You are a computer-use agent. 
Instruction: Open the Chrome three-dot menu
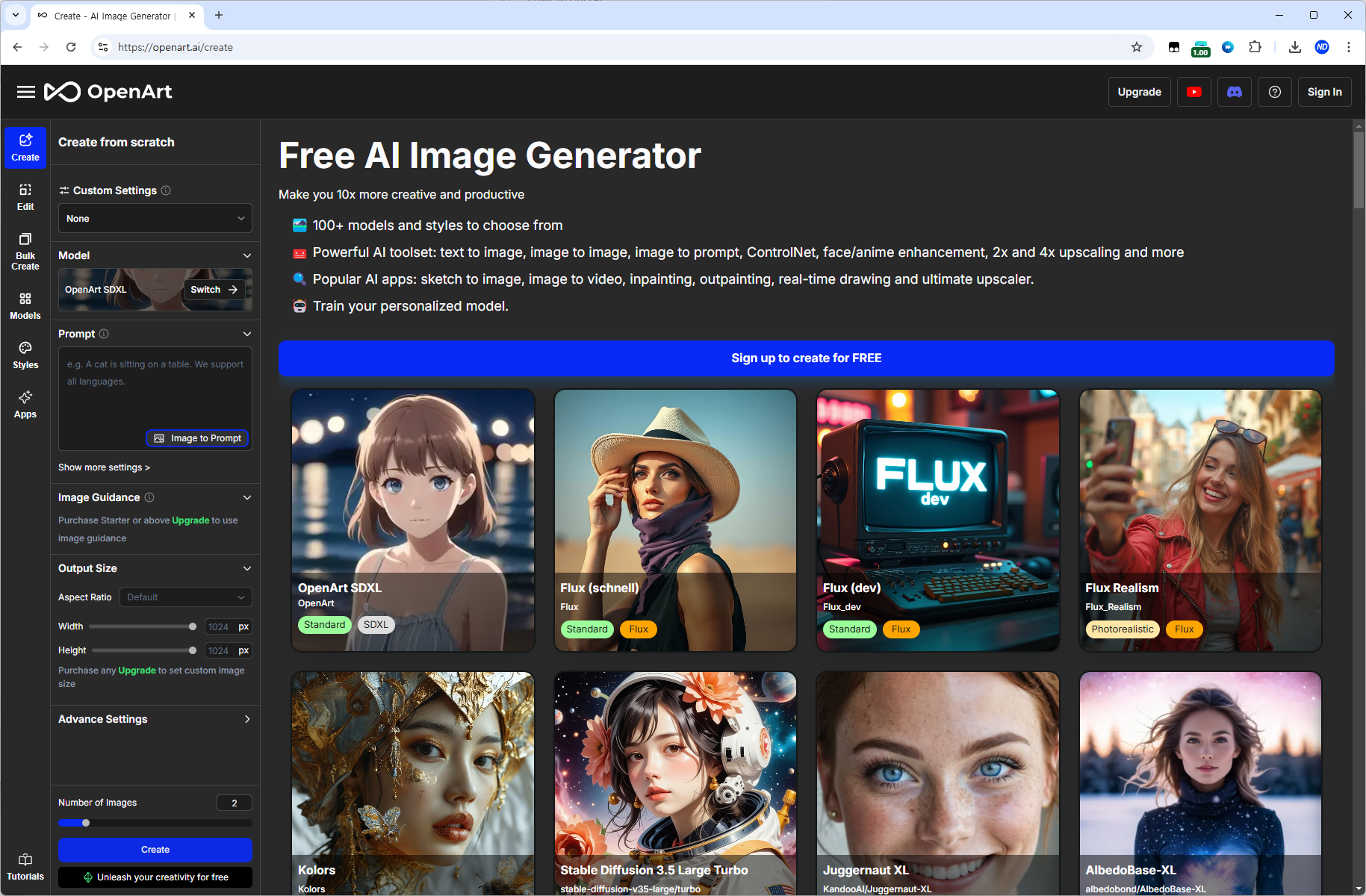point(1349,47)
